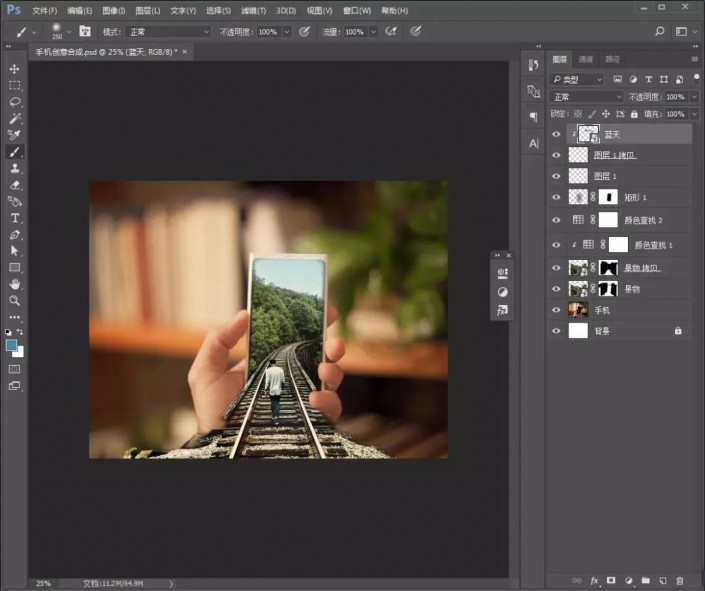Select the Magic Wand tool
The height and width of the screenshot is (591, 705).
[14, 118]
